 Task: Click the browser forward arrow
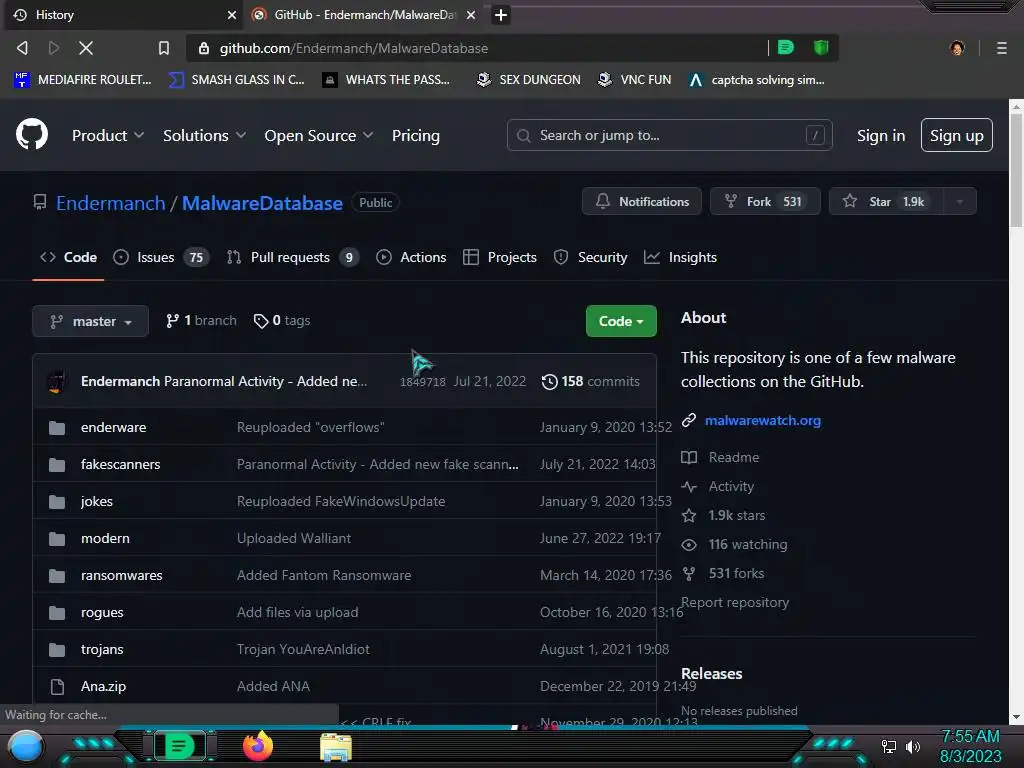tap(54, 48)
